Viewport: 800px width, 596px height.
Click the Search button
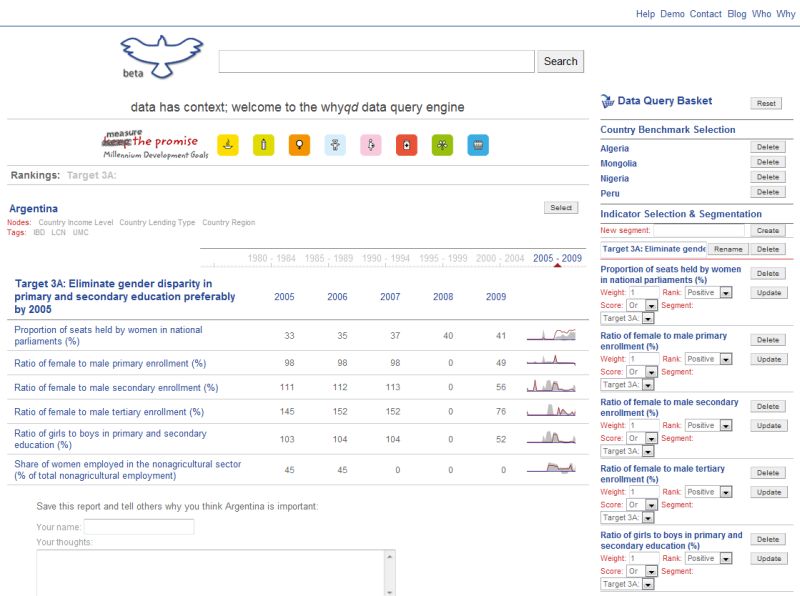point(560,61)
